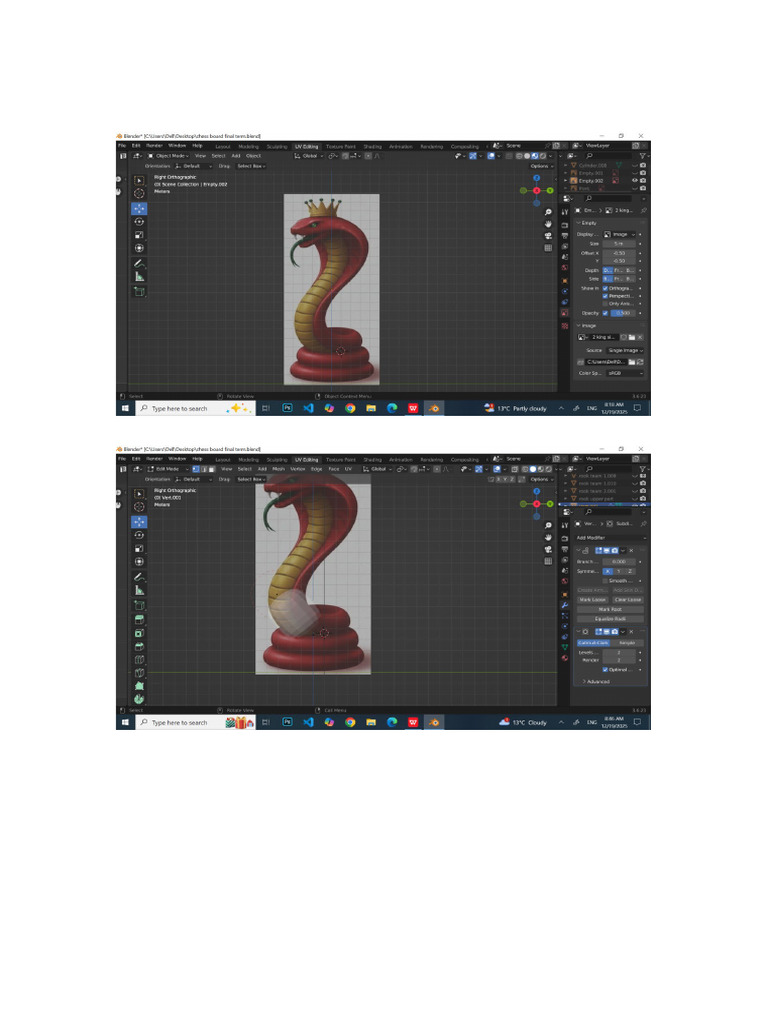The height and width of the screenshot is (1024, 768).
Task: Open Edge from taskbar of Edit Mode screenshot
Action: [392, 722]
